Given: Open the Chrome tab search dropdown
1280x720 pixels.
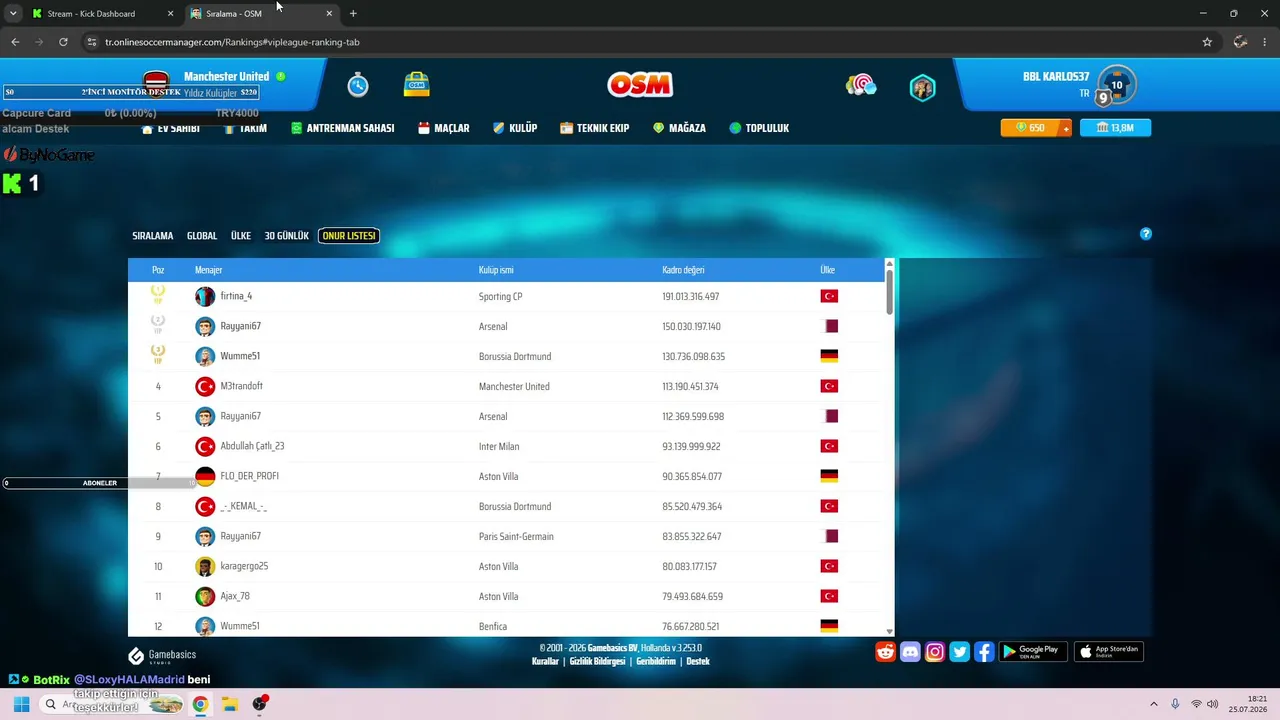Looking at the screenshot, I should 13,13.
